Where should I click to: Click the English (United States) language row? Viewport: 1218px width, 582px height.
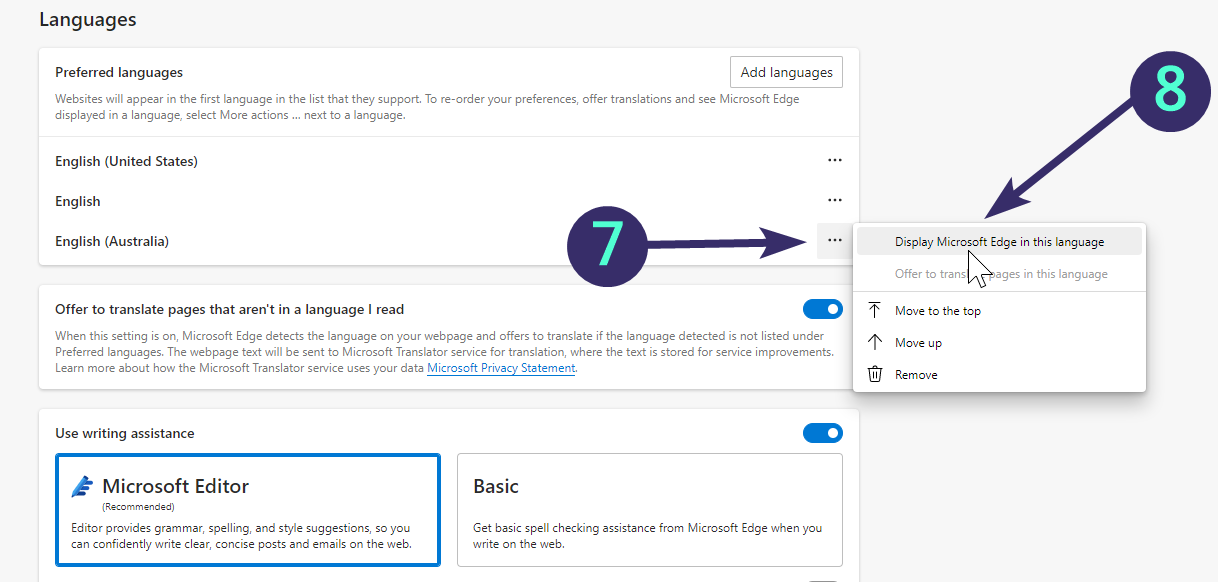pyautogui.click(x=127, y=161)
